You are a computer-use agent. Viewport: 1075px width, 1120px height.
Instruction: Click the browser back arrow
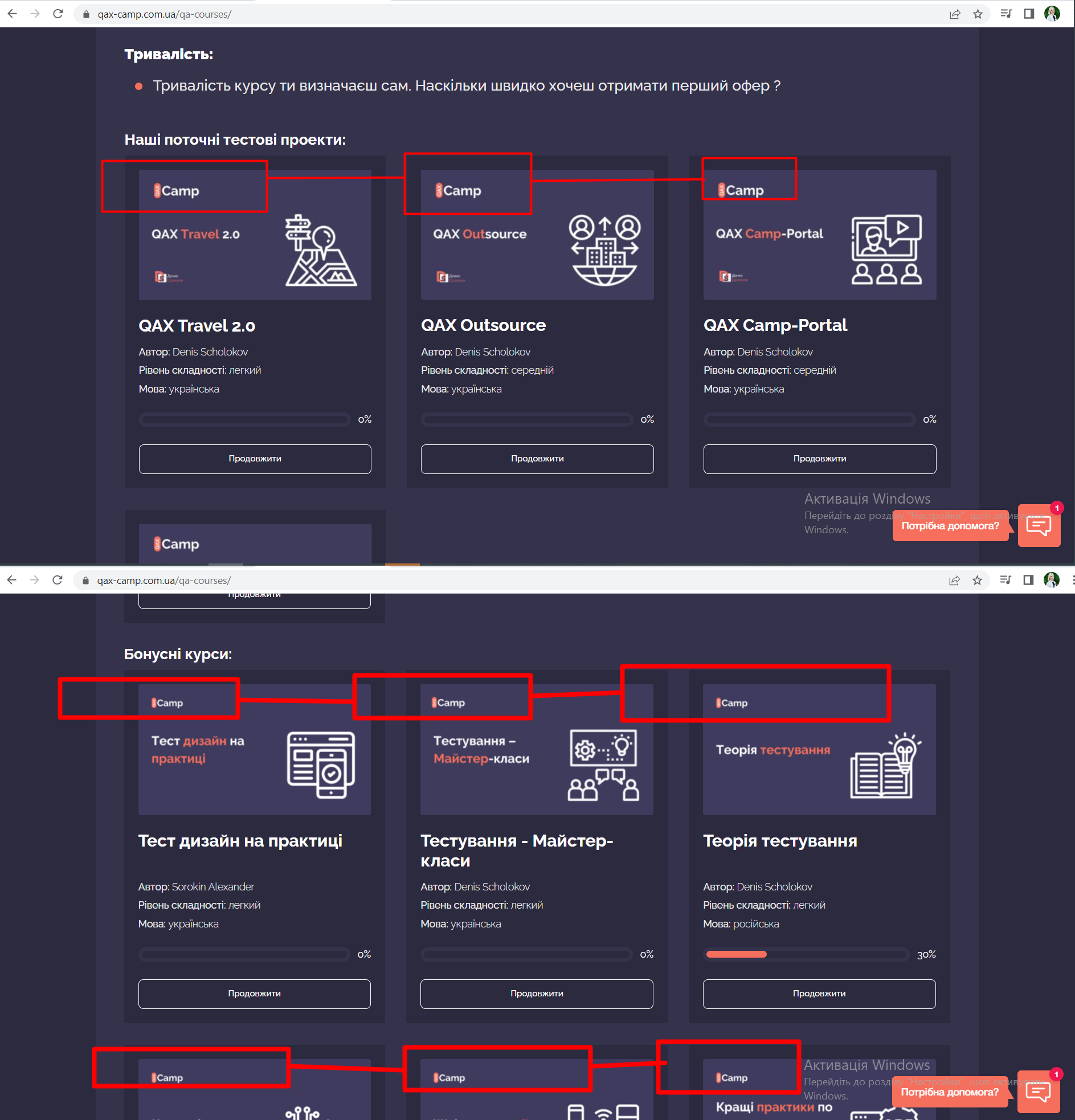coord(12,14)
